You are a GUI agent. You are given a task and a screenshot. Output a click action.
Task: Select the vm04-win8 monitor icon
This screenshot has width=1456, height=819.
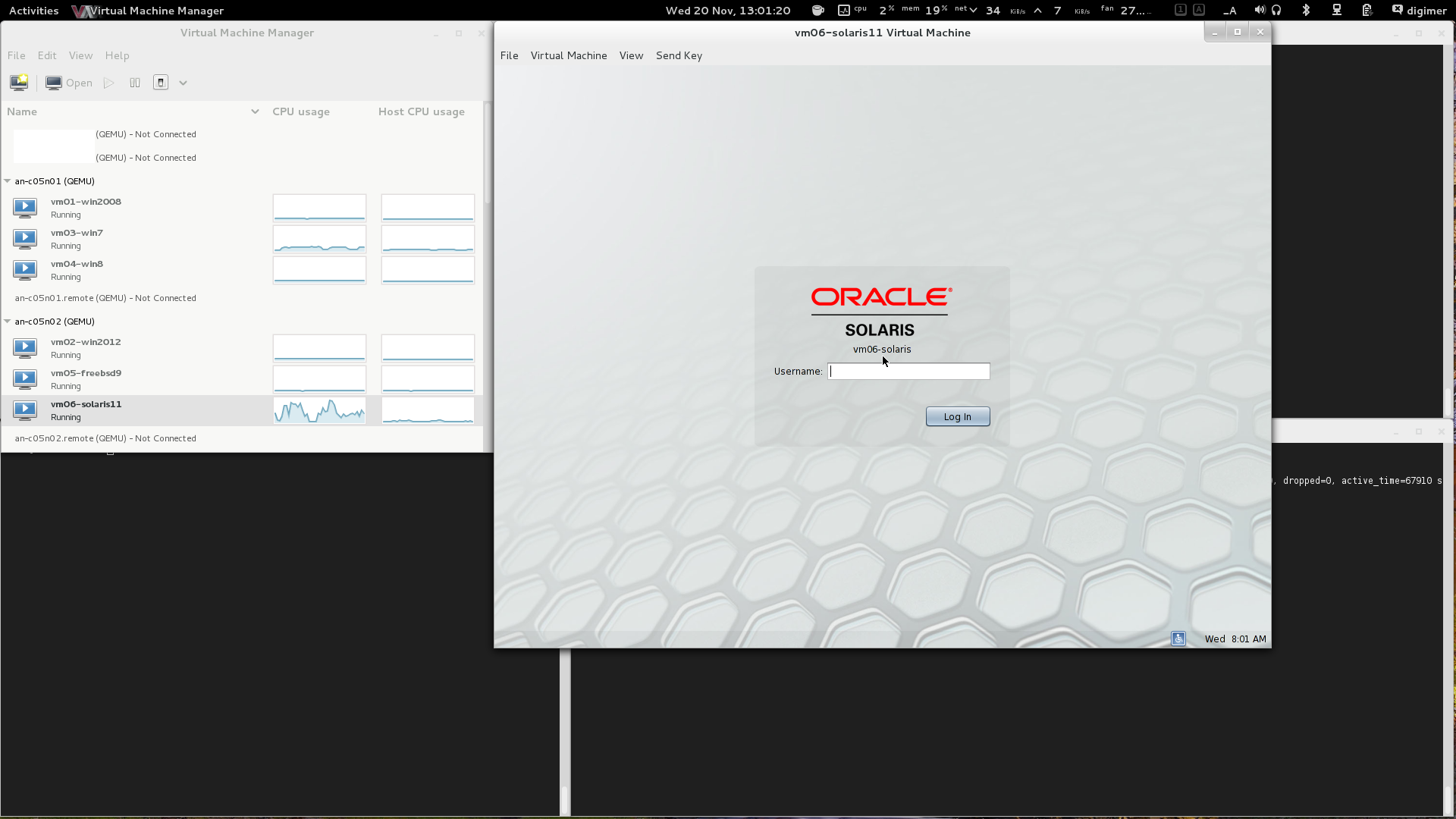[25, 270]
